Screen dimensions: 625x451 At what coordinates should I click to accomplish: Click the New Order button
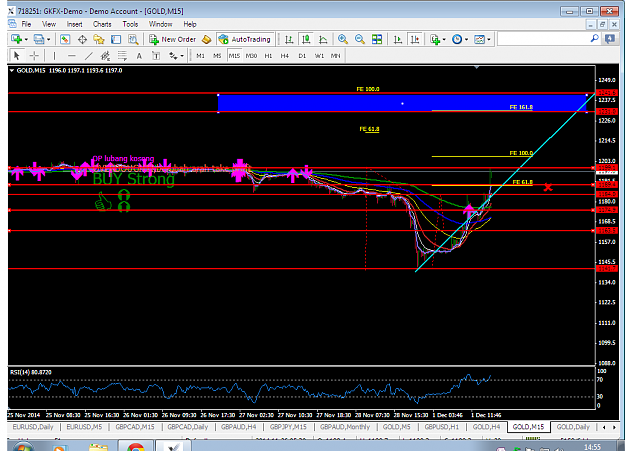coord(173,39)
